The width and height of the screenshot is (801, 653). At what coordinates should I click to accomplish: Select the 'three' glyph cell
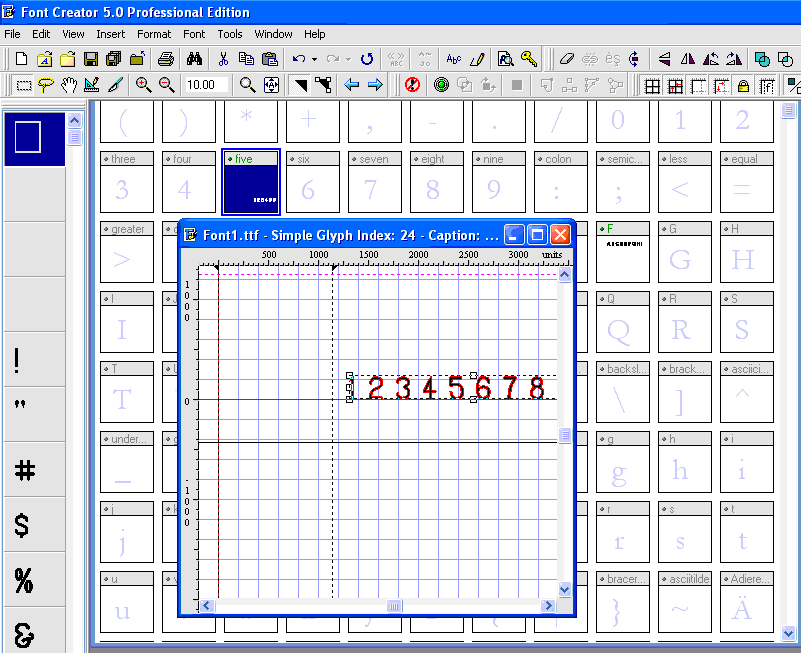(x=127, y=182)
